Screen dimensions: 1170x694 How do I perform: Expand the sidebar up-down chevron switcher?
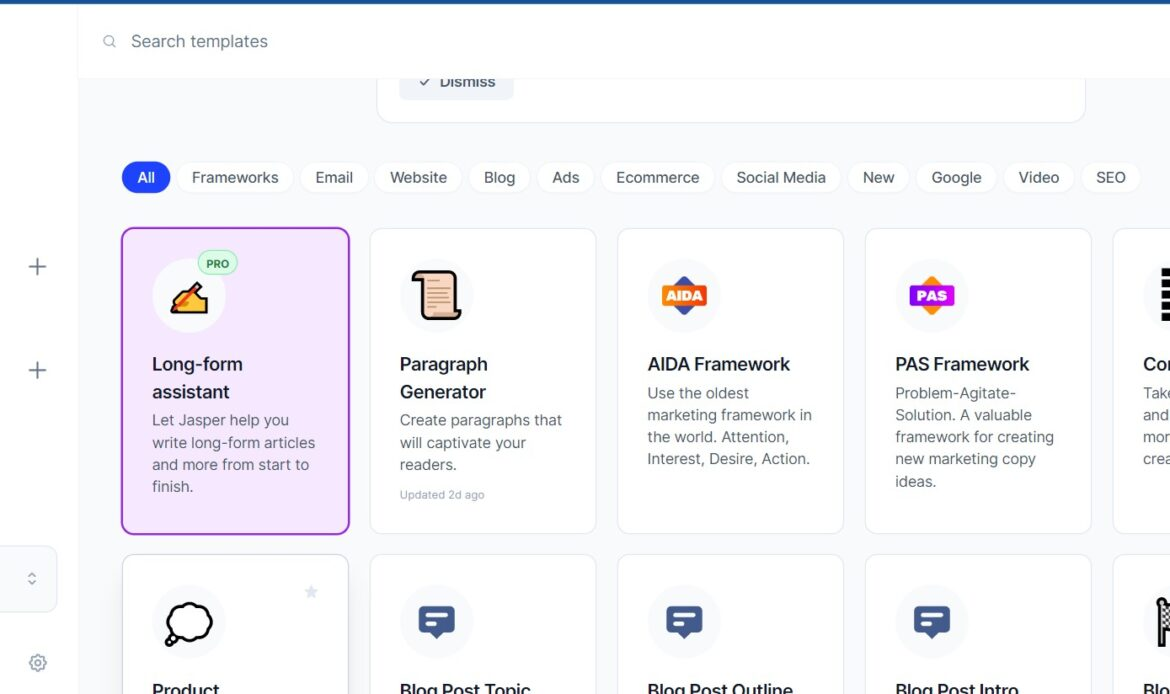(32, 578)
